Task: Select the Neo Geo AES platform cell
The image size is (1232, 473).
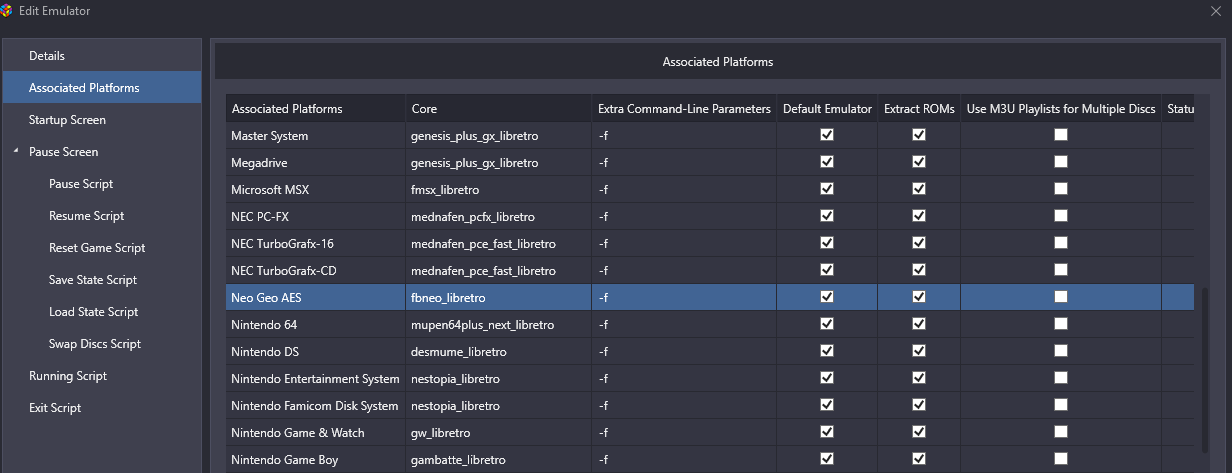Action: click(x=315, y=298)
